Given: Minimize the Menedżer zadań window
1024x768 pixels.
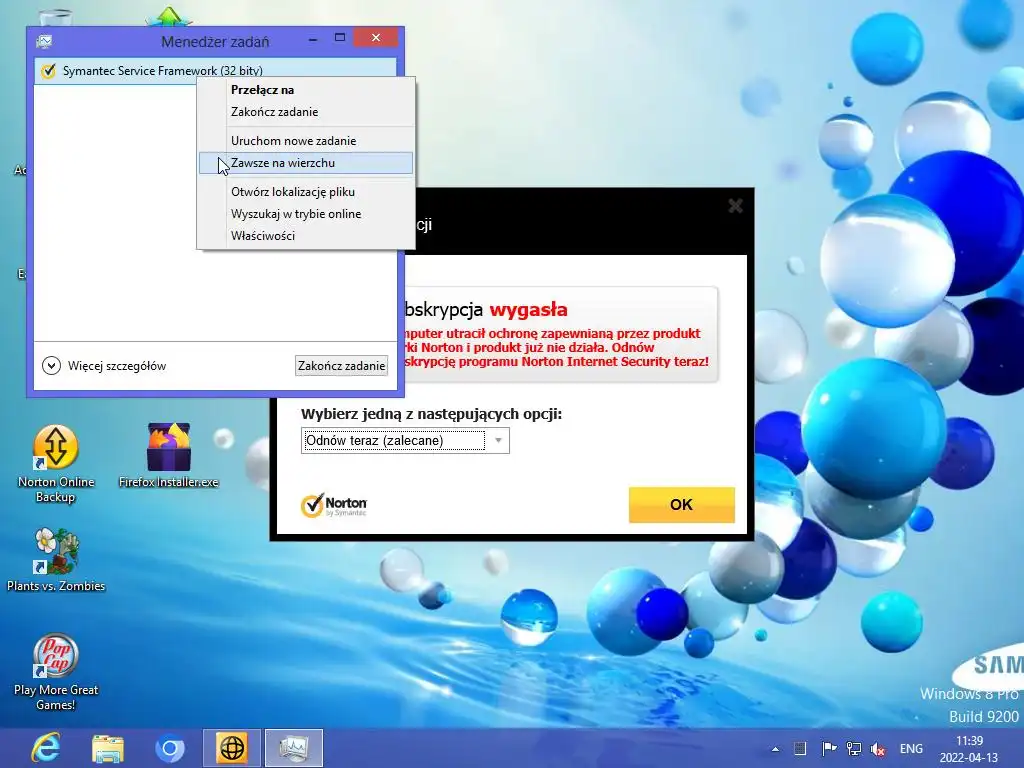Looking at the screenshot, I should [x=313, y=39].
